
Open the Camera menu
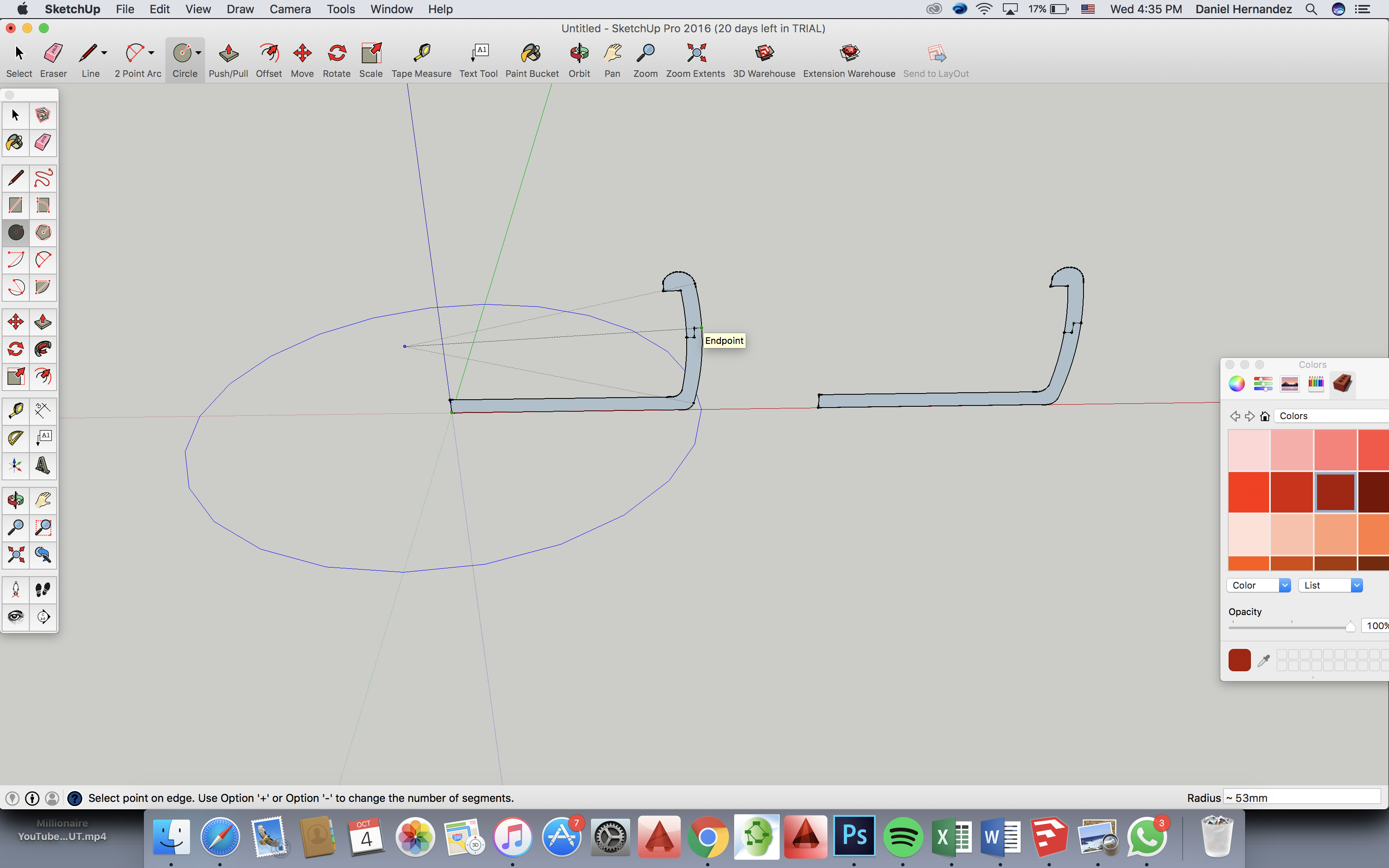coord(290,9)
